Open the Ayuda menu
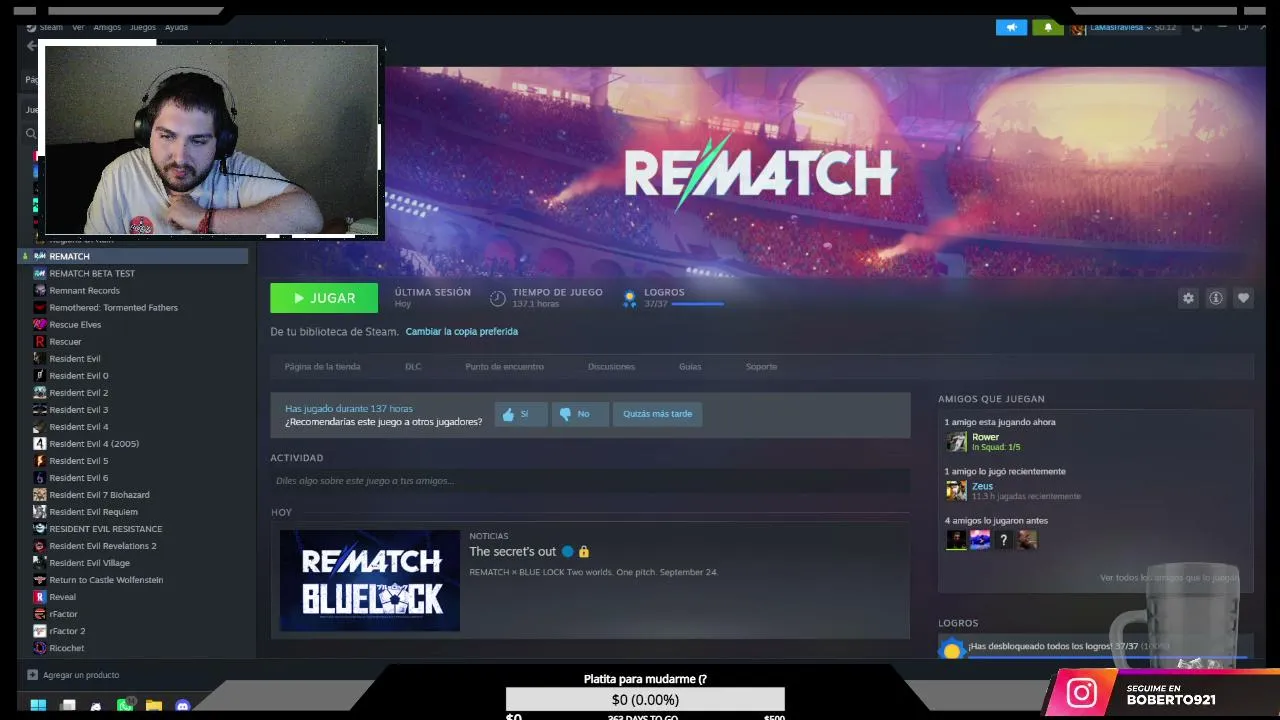Viewport: 1280px width, 720px height. (x=176, y=27)
